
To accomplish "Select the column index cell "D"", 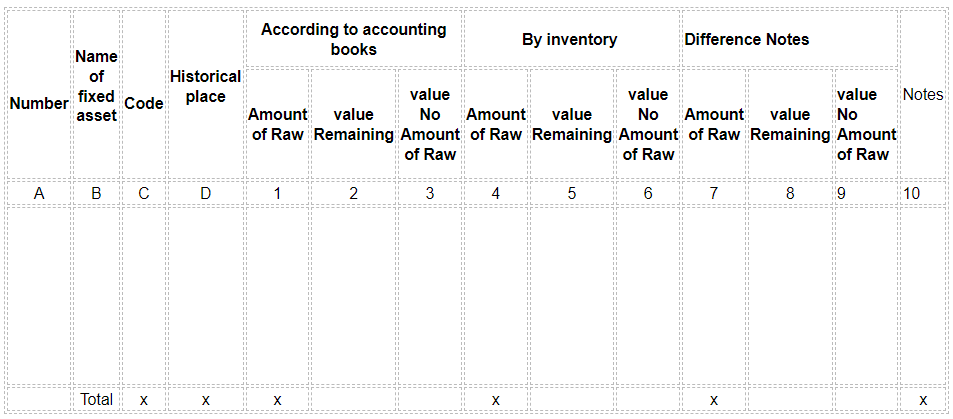I will (x=205, y=193).
